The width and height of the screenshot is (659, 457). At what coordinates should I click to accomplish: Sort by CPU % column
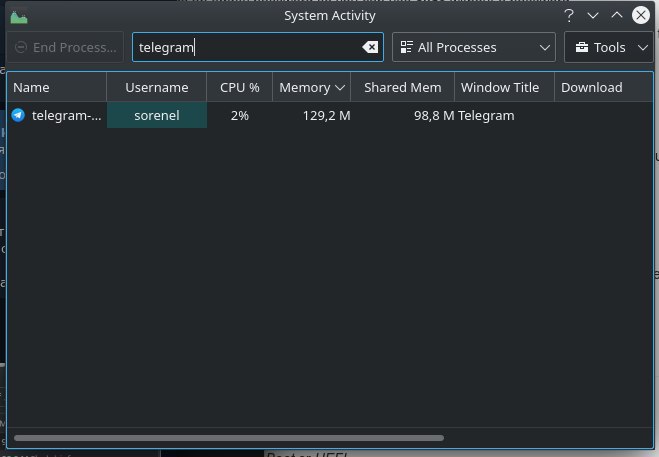point(240,87)
